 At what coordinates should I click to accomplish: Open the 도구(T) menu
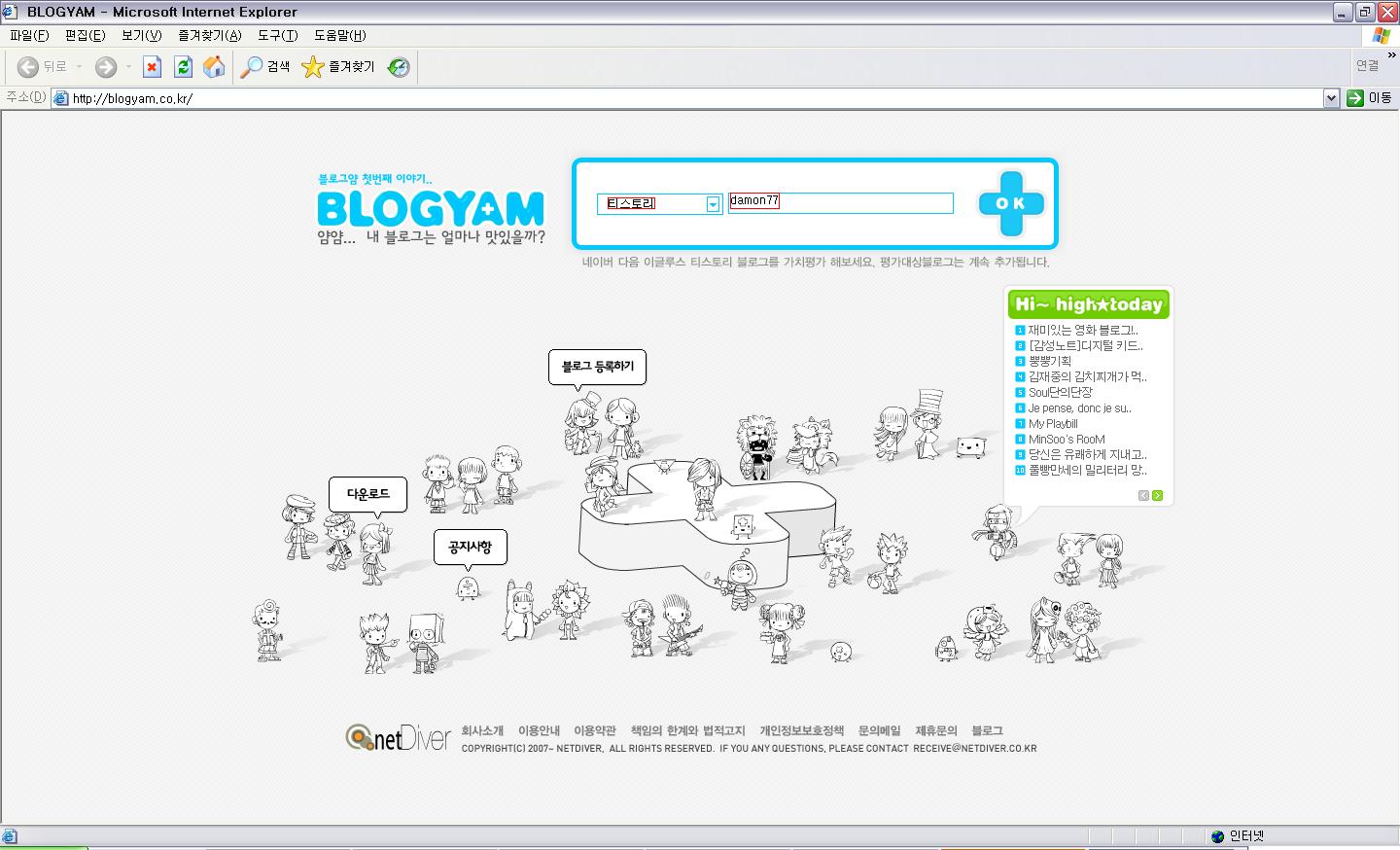pos(277,35)
